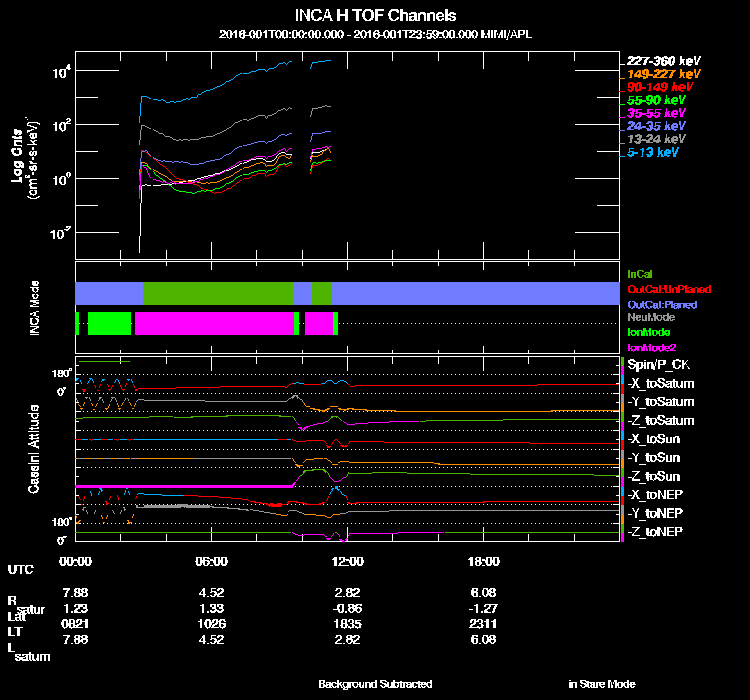This screenshot has height=700, width=750.
Task: Click the local time value '1835'
Action: click(x=348, y=624)
